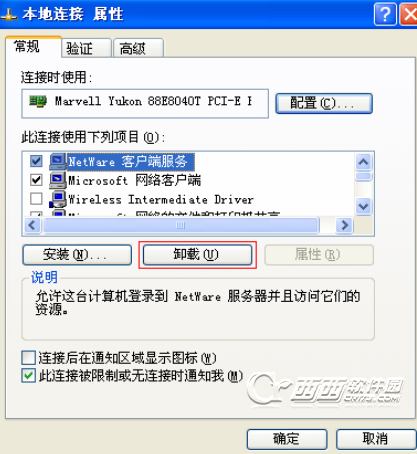Uncheck the Microsoft 网络客户端 checkbox
The image size is (417, 454).
[x=36, y=180]
